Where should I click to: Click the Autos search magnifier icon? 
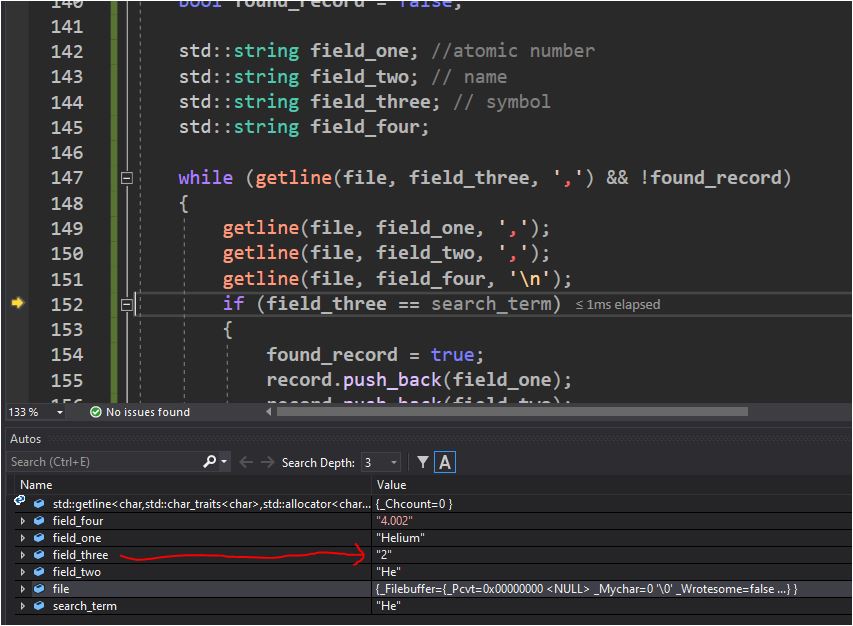pyautogui.click(x=209, y=462)
